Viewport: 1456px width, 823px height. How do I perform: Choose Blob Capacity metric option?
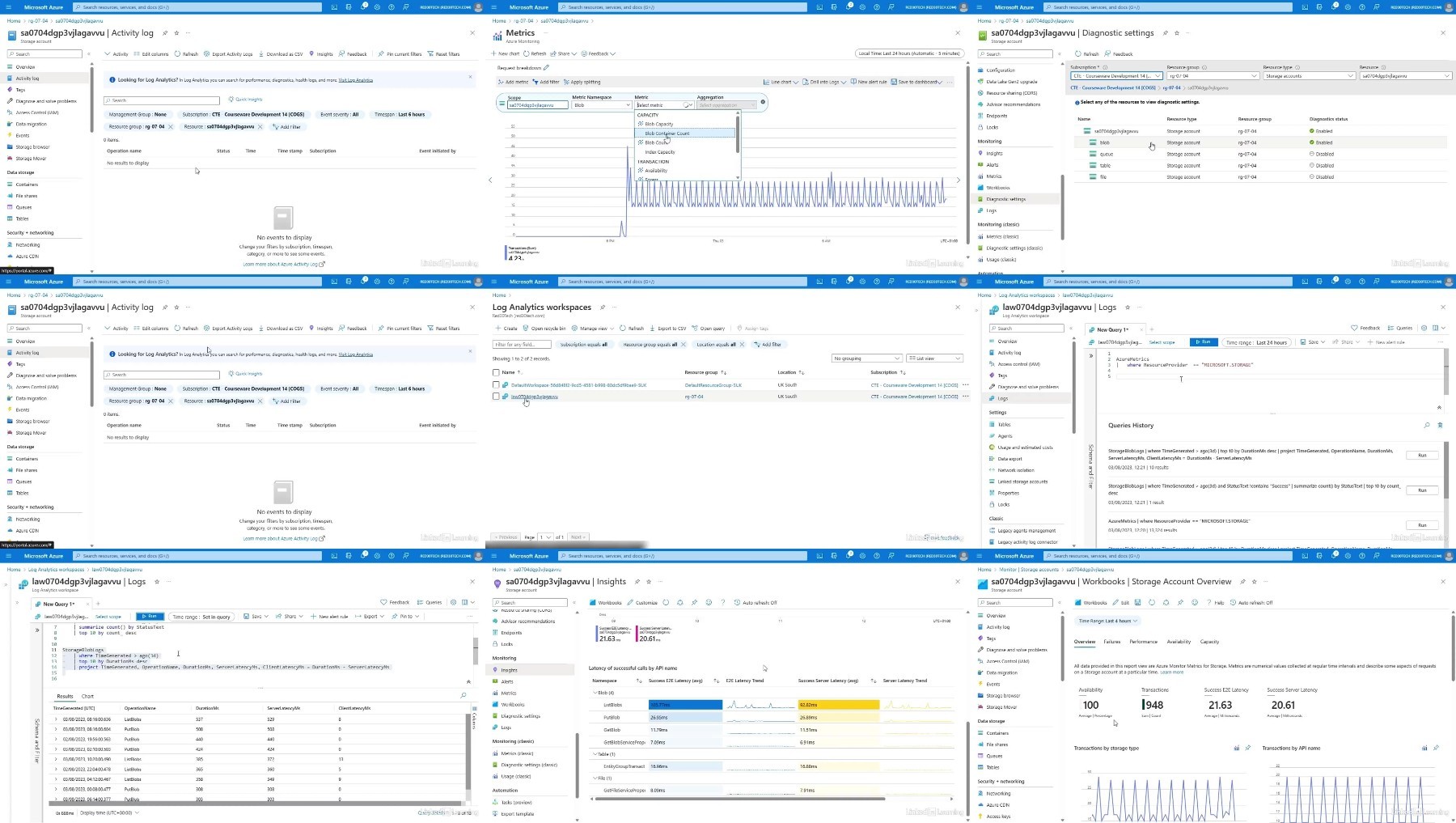[659, 124]
